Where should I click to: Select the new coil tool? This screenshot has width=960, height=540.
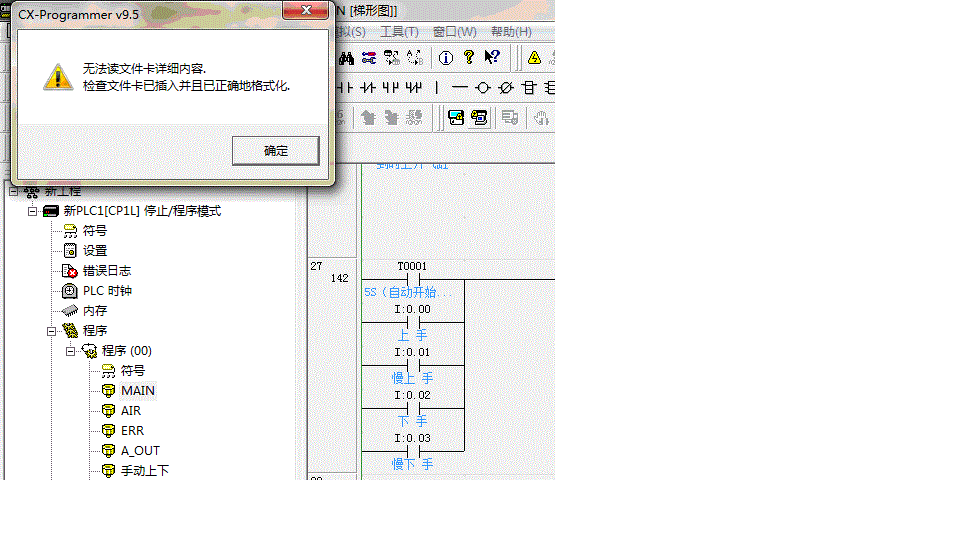coord(483,88)
